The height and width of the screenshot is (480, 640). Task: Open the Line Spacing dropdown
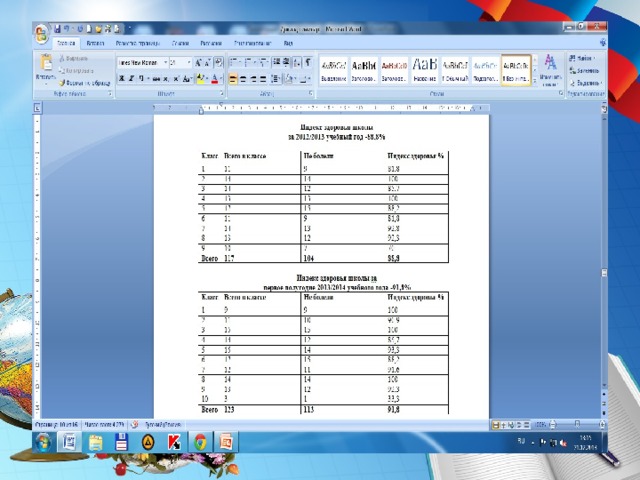click(x=276, y=79)
